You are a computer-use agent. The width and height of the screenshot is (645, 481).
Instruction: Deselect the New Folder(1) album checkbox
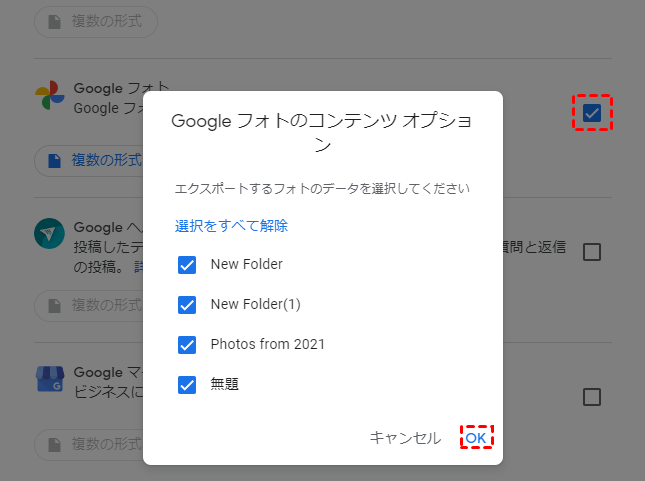187,305
